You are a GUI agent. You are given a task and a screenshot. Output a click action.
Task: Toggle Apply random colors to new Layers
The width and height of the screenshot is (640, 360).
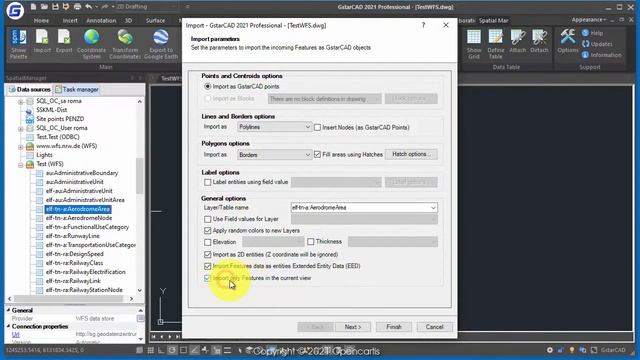point(207,231)
